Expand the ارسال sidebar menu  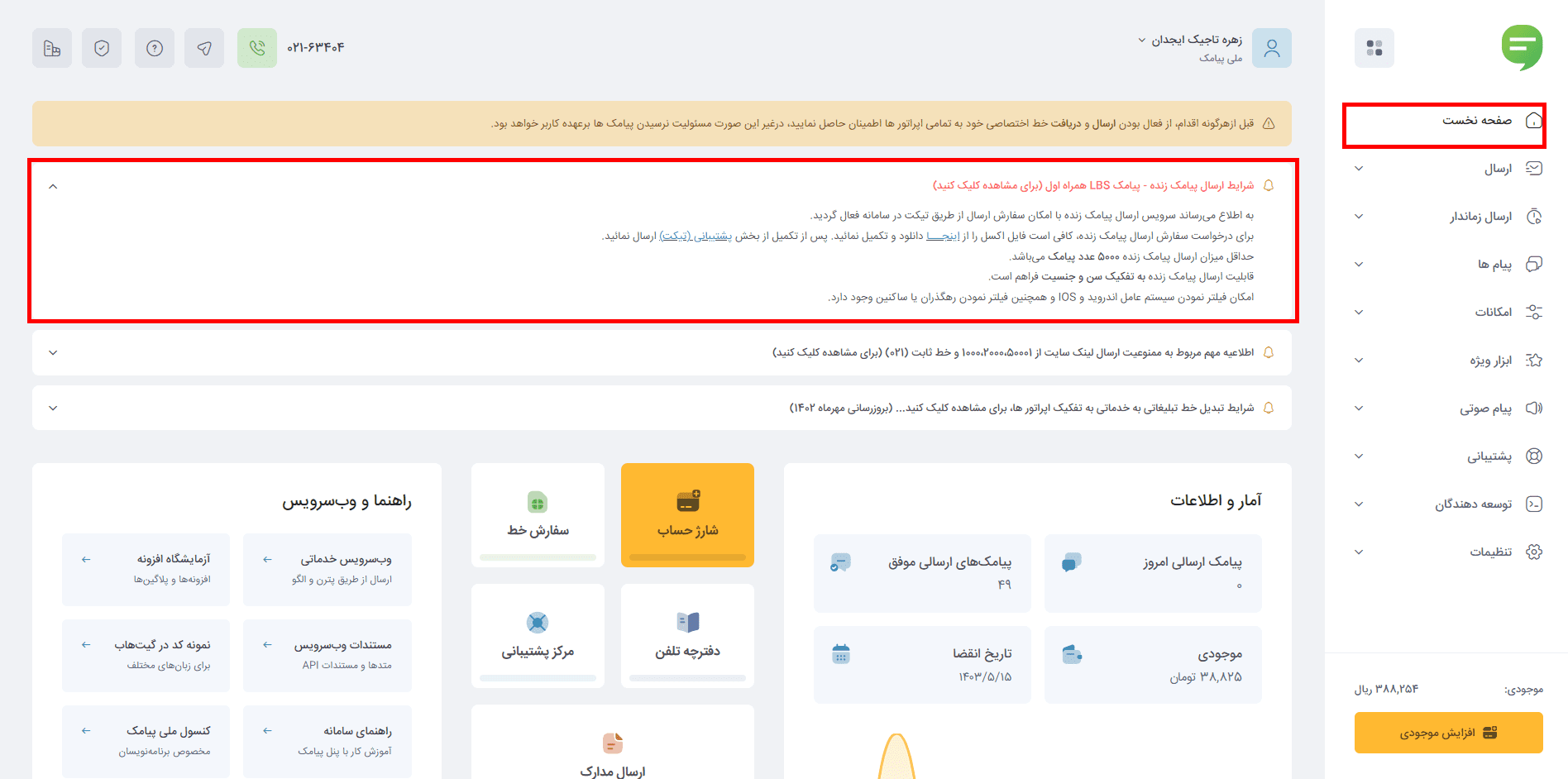[x=1448, y=169]
